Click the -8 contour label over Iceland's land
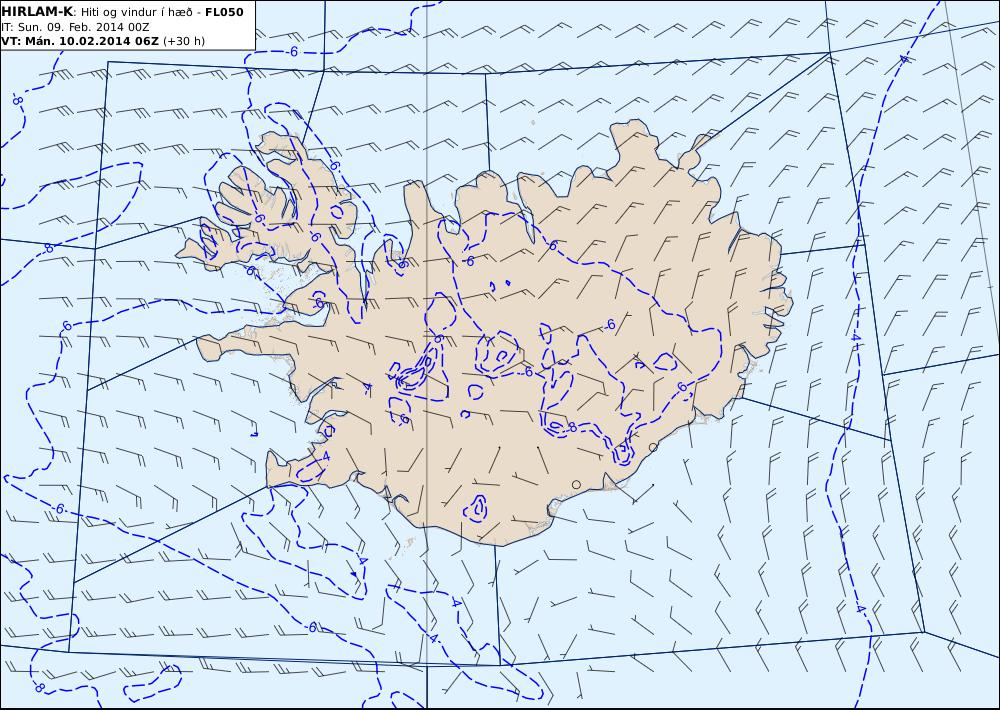Viewport: 1000px width, 710px height. (571, 427)
